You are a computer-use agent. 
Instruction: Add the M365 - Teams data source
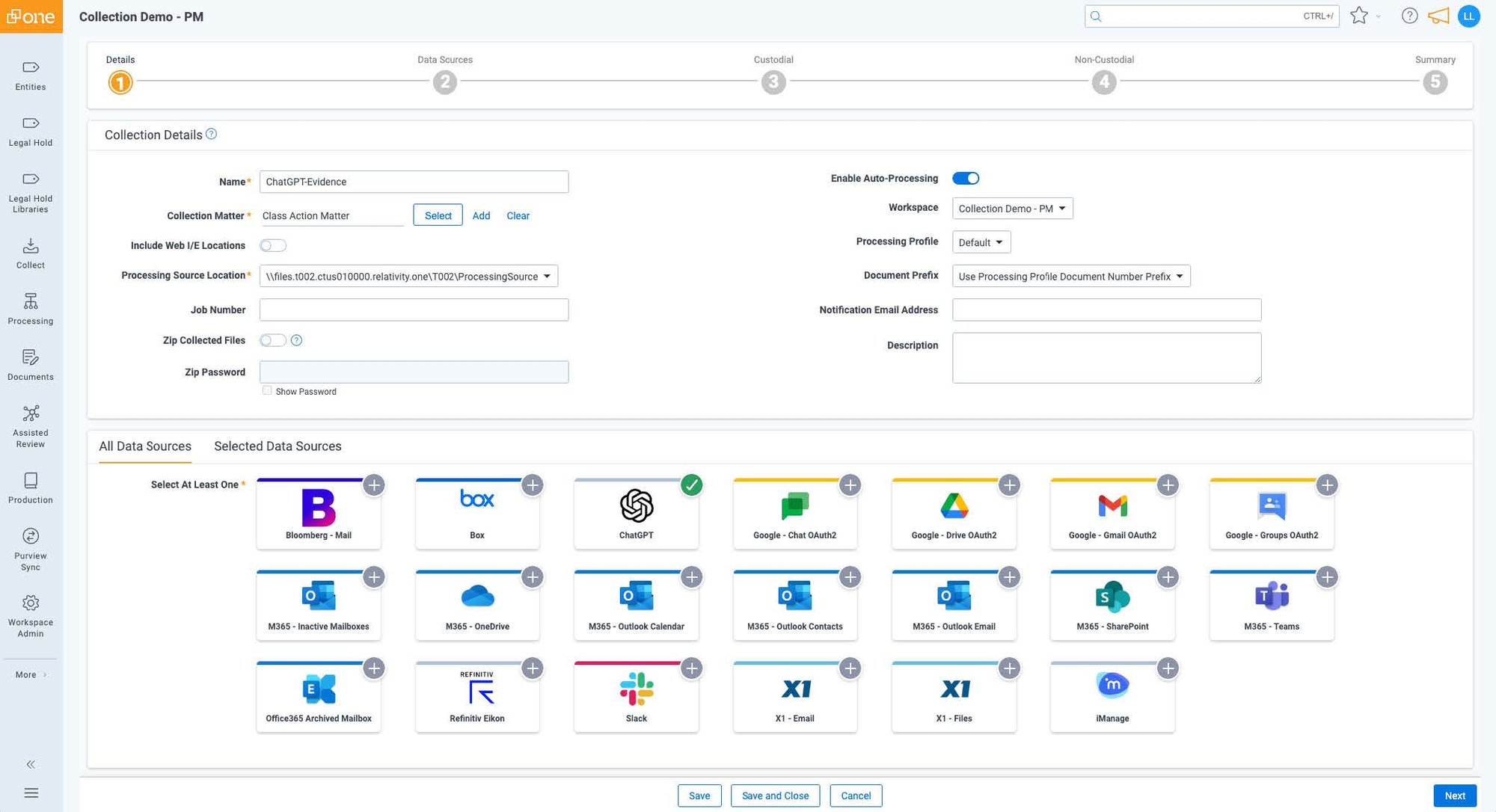[1327, 577]
